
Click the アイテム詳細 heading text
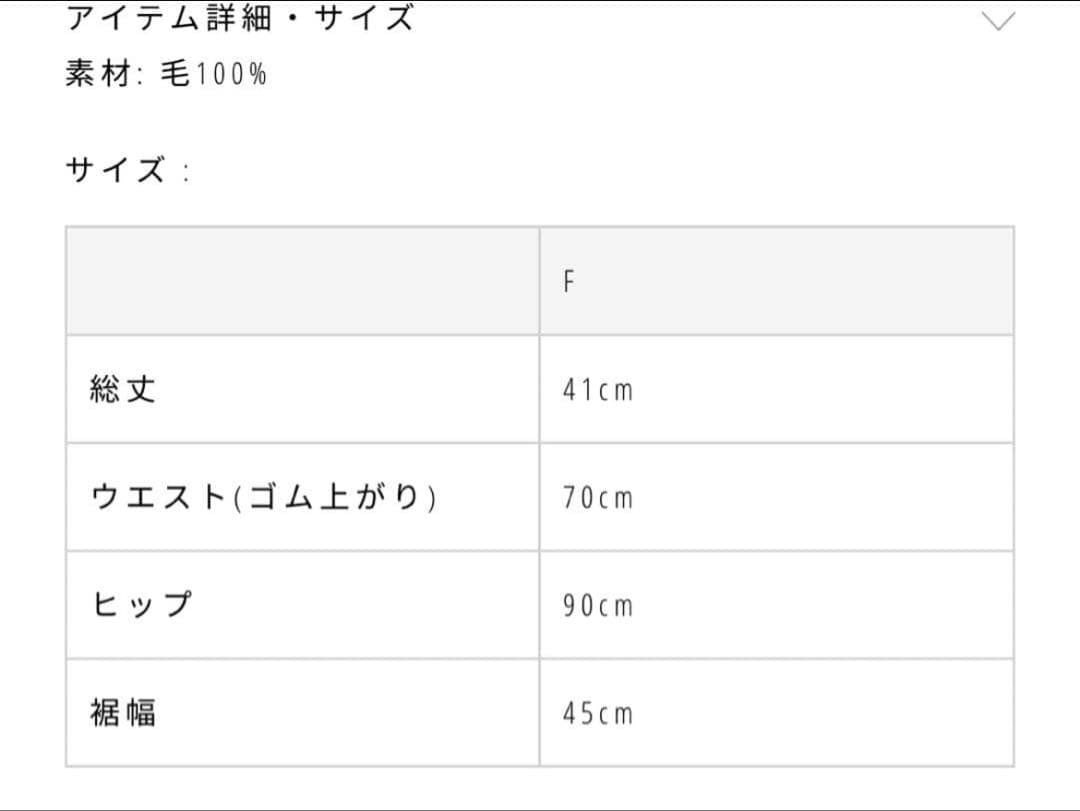[170, 18]
